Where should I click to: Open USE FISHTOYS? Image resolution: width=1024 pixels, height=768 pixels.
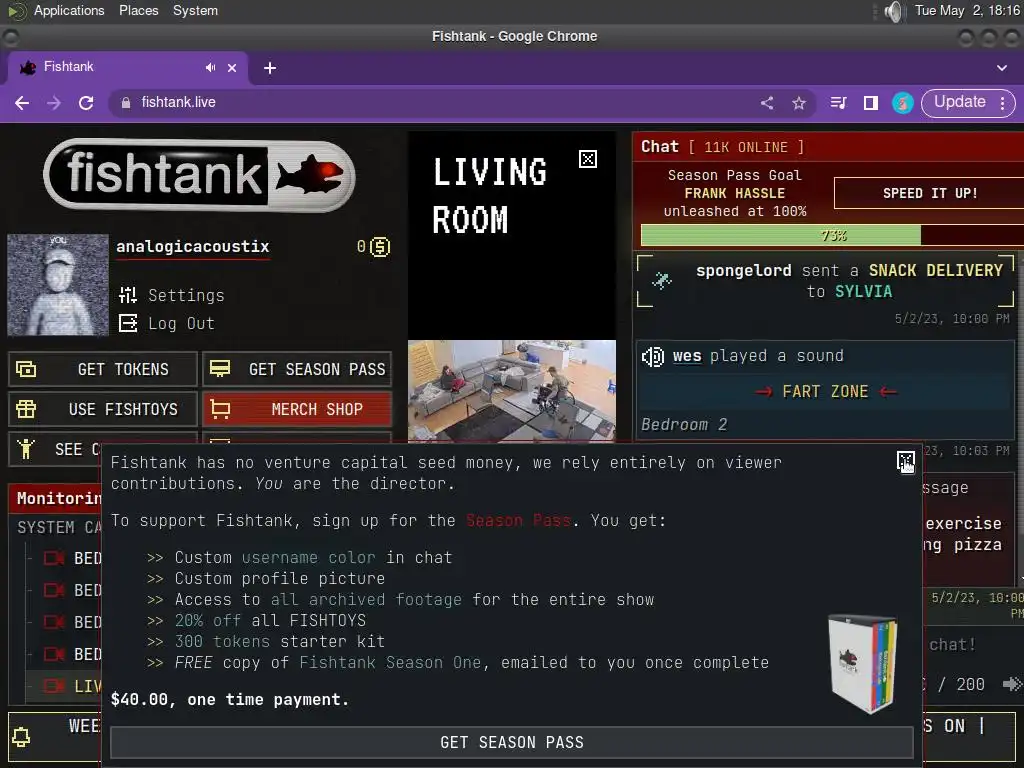point(103,409)
